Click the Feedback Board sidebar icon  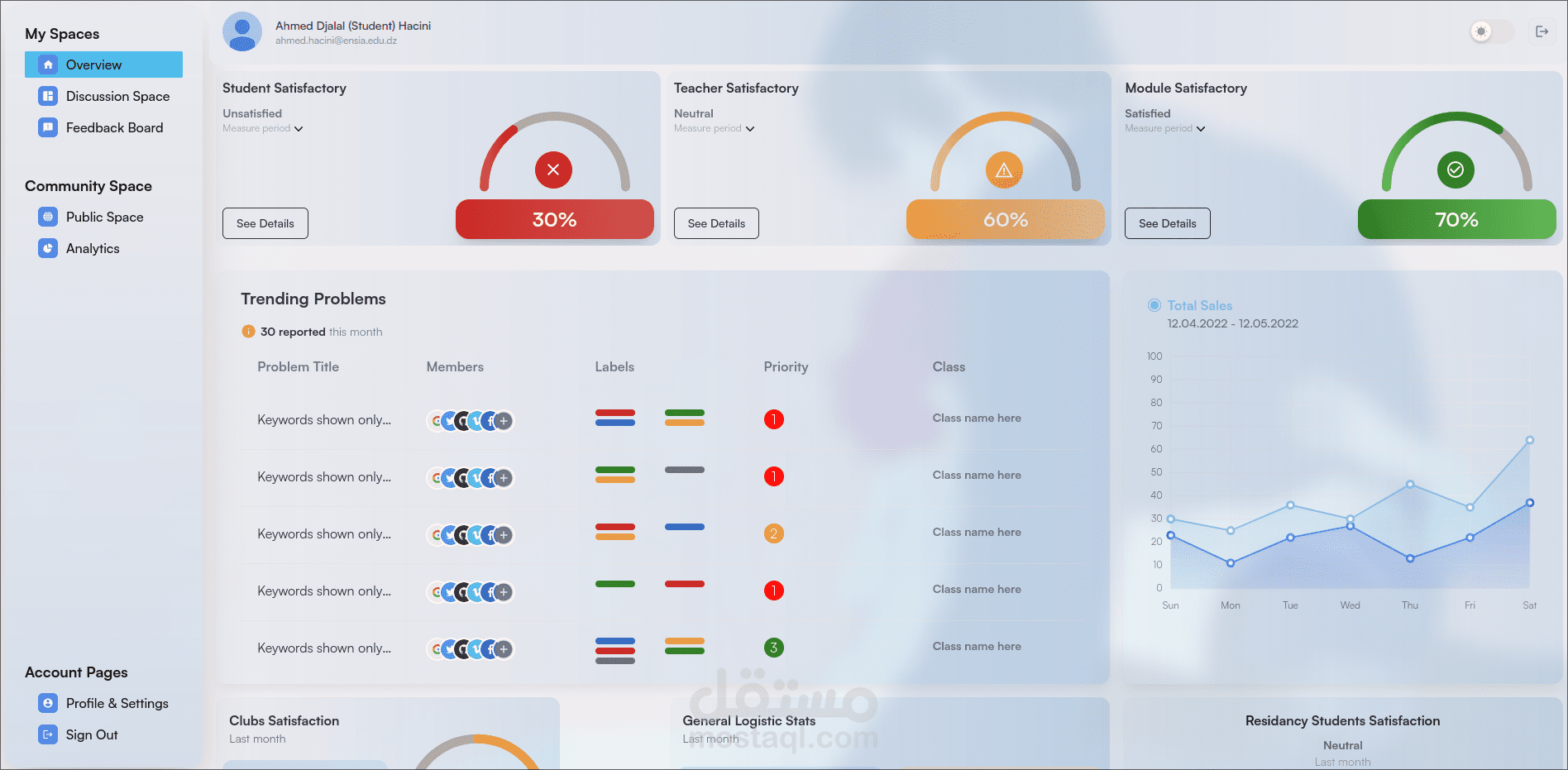point(48,127)
